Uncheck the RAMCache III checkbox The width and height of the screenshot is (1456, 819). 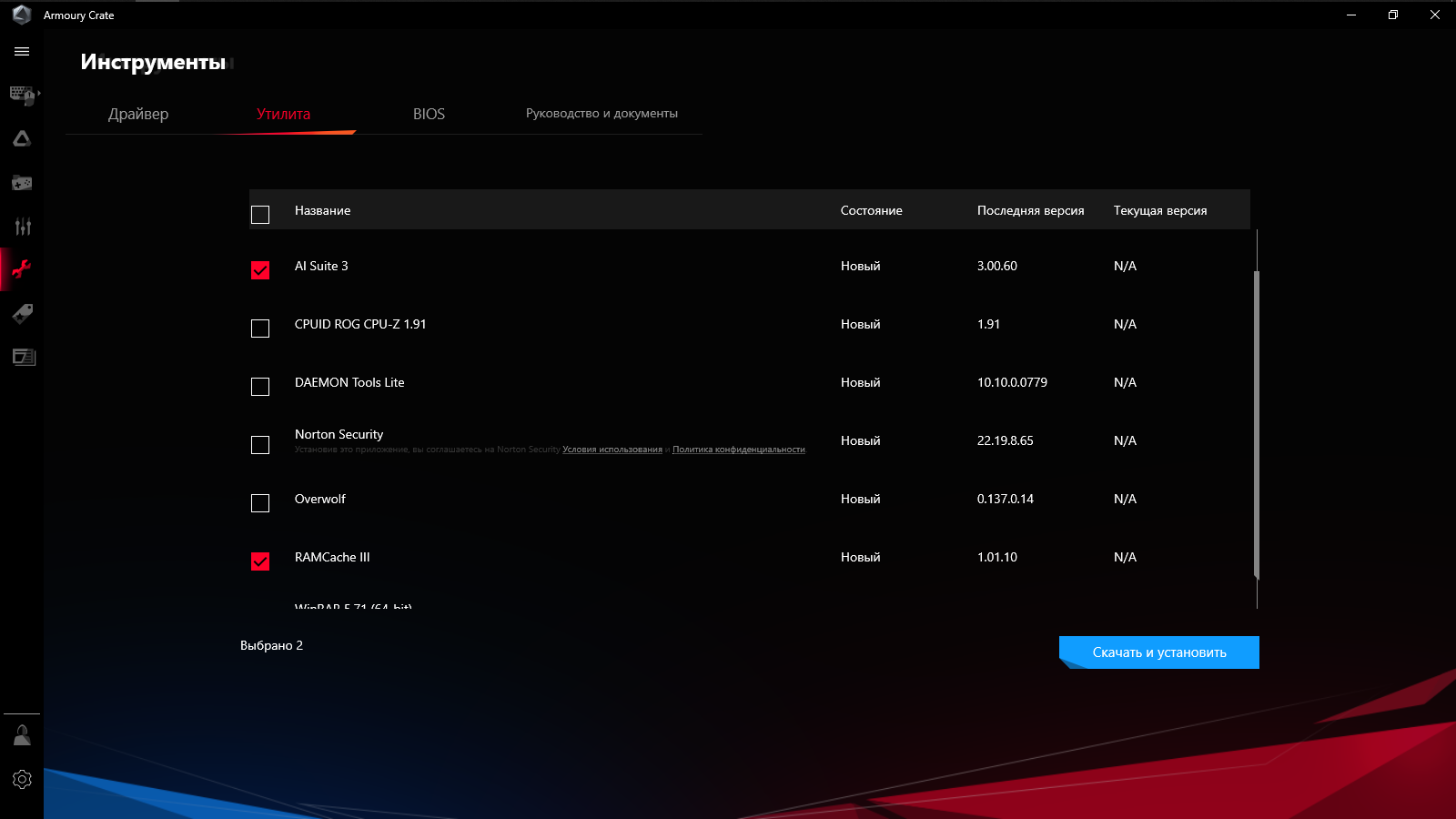click(260, 561)
